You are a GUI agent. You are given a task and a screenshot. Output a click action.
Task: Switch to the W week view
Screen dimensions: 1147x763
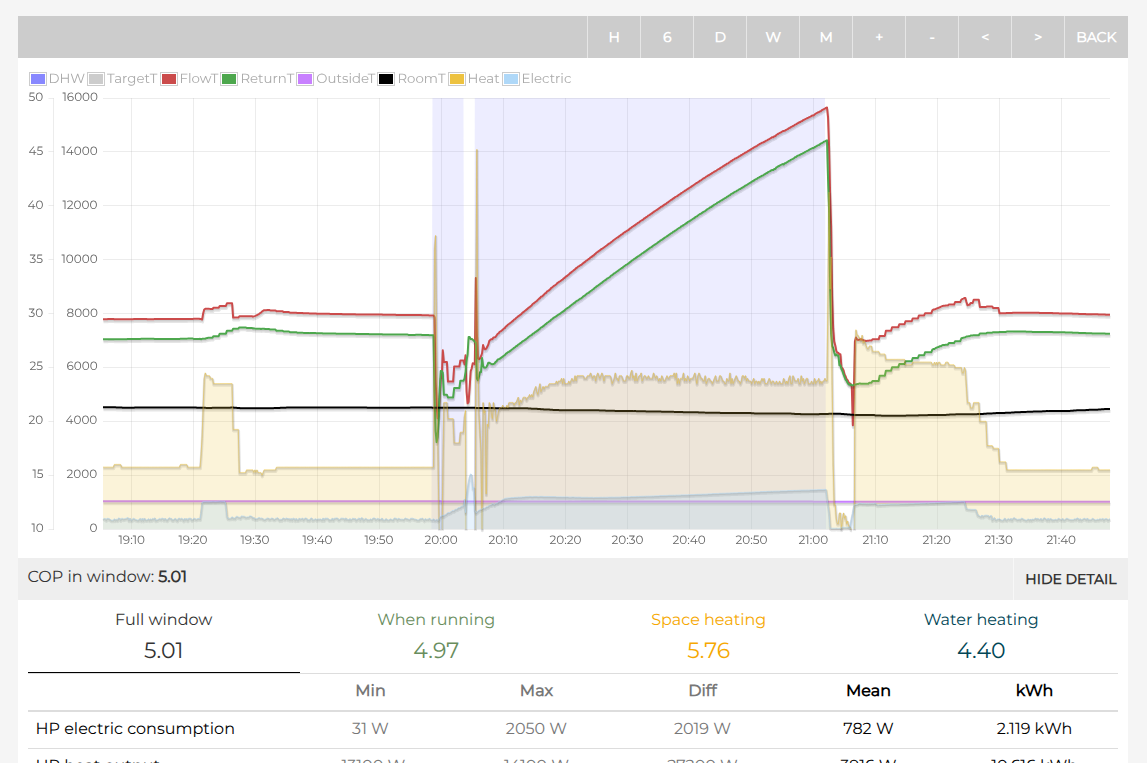773,37
